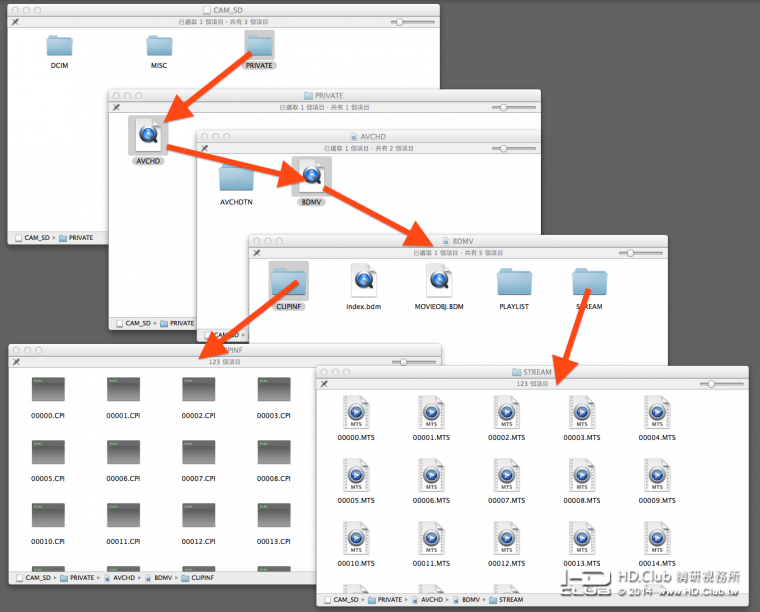Screen dimensions: 760x612
Task: Go to AVCHD in STREAM window path bar
Action: point(428,599)
